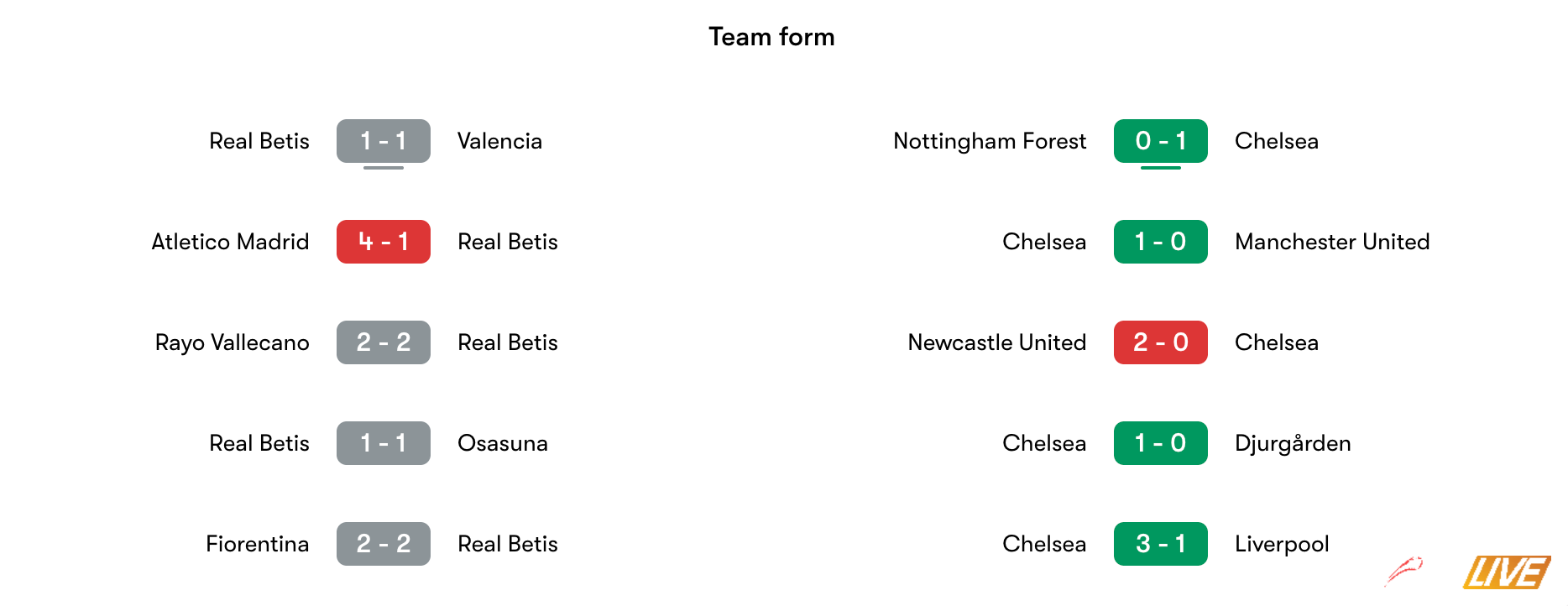The width and height of the screenshot is (1568, 606).
Task: Click the Atletico Madrid team name
Action: [x=230, y=242]
